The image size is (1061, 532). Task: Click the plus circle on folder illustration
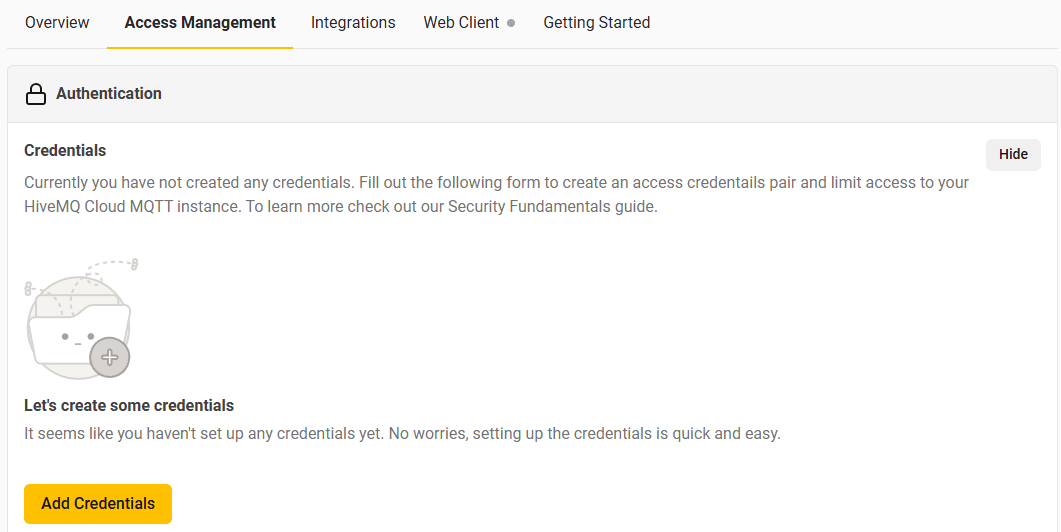point(110,357)
